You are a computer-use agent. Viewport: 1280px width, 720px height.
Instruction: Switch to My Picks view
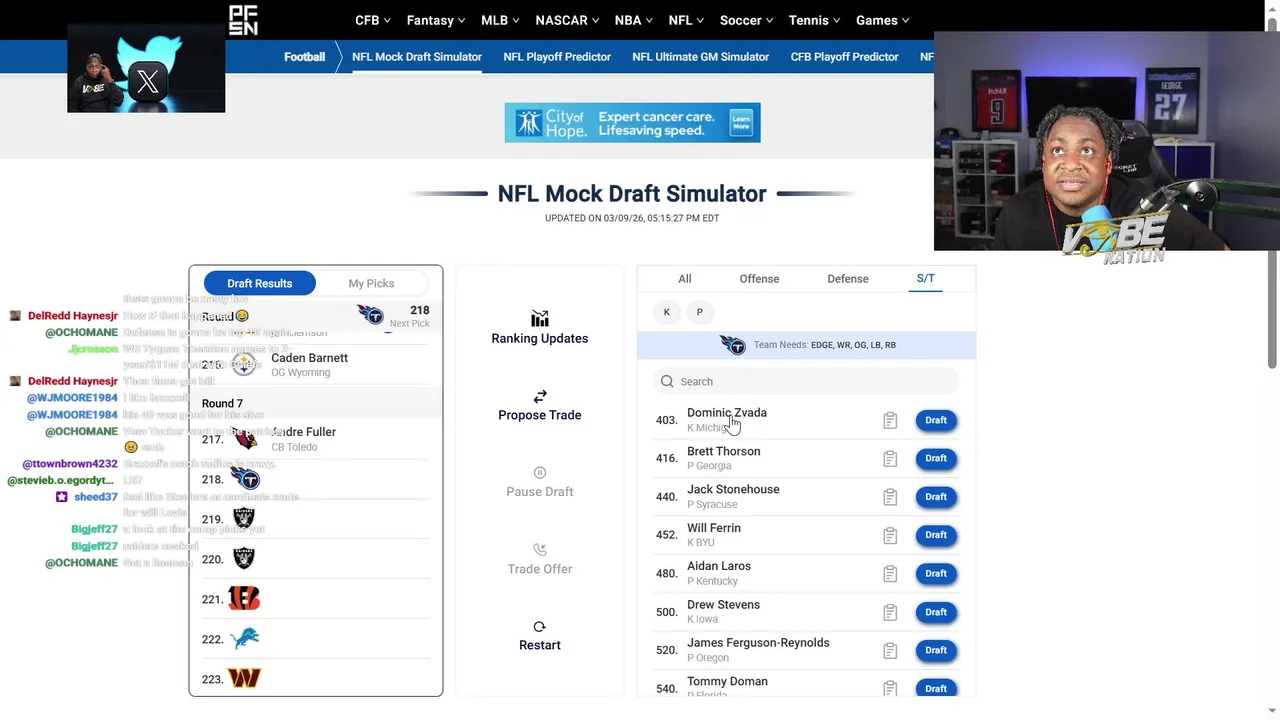(371, 283)
